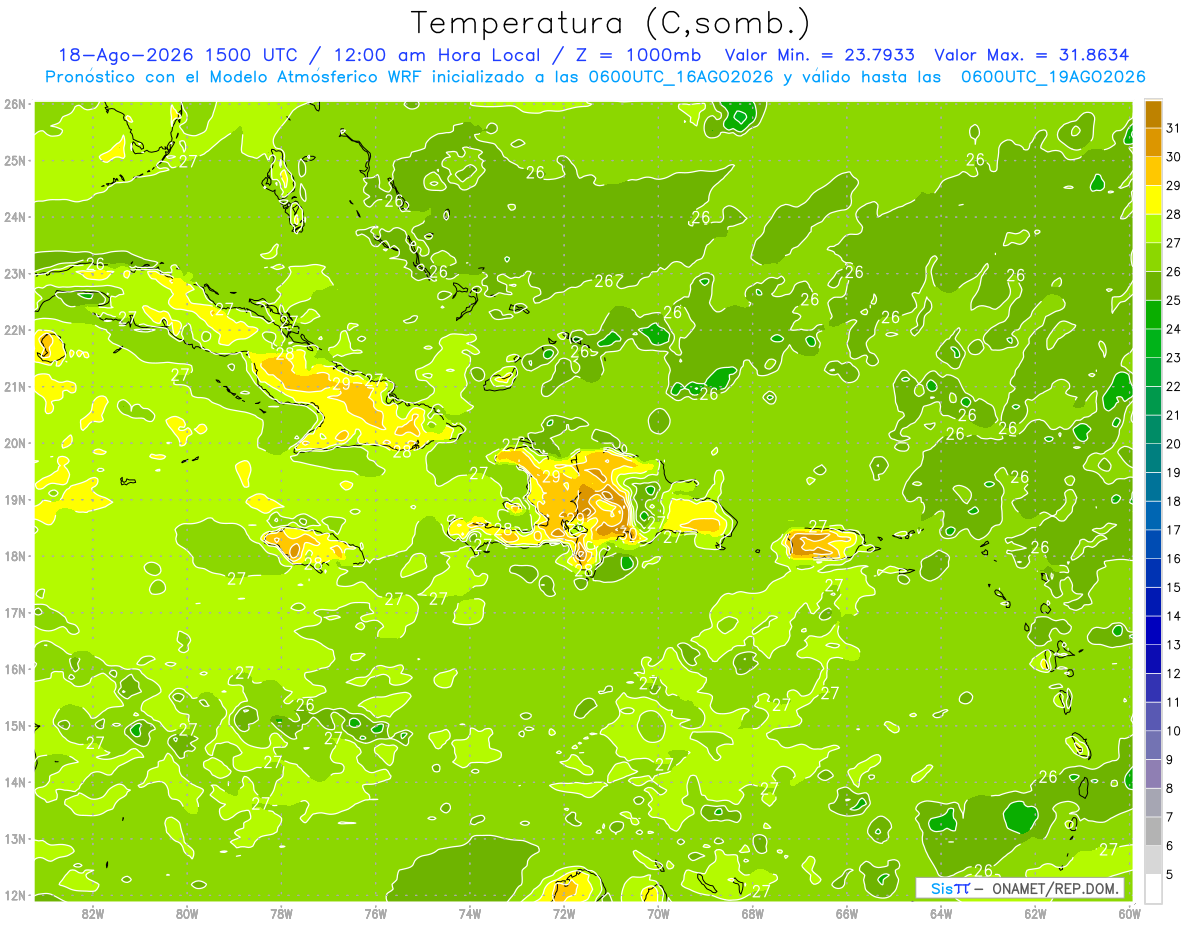Click the 15N latitude axis label
1200x927 pixels.
(x=15, y=725)
